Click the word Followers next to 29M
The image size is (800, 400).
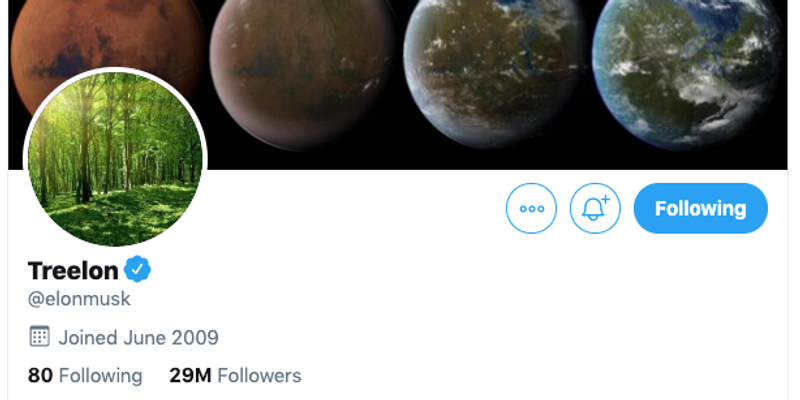(x=259, y=376)
